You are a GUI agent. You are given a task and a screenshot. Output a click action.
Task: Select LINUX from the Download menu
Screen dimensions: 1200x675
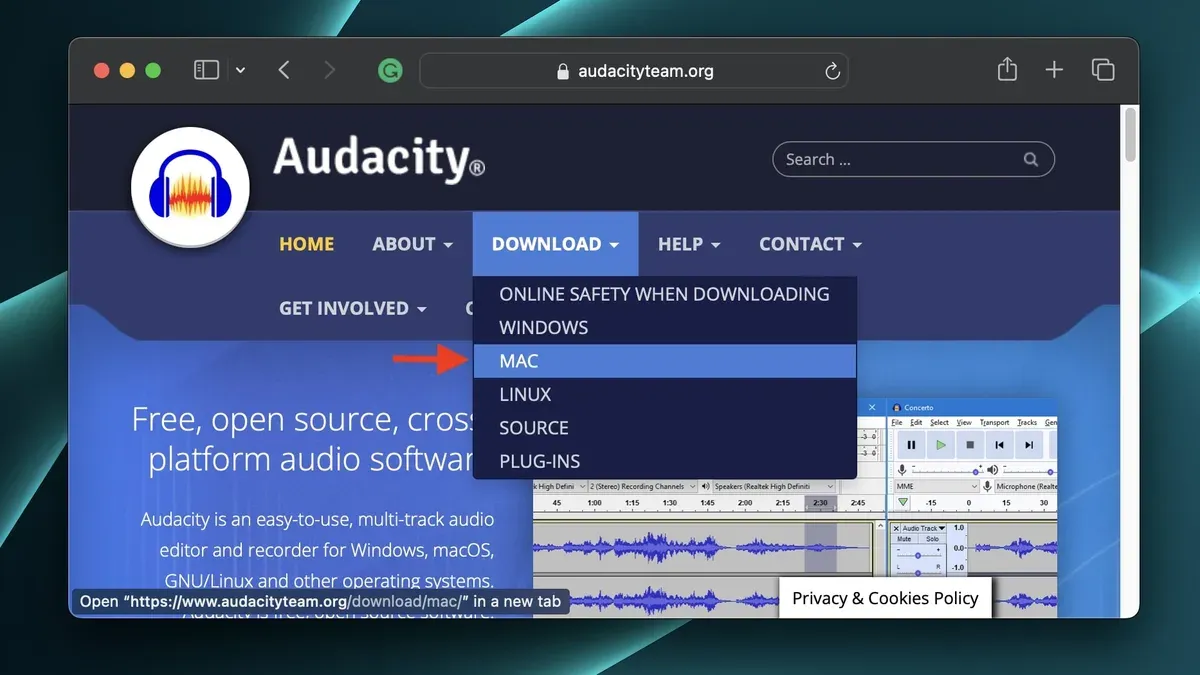664,394
